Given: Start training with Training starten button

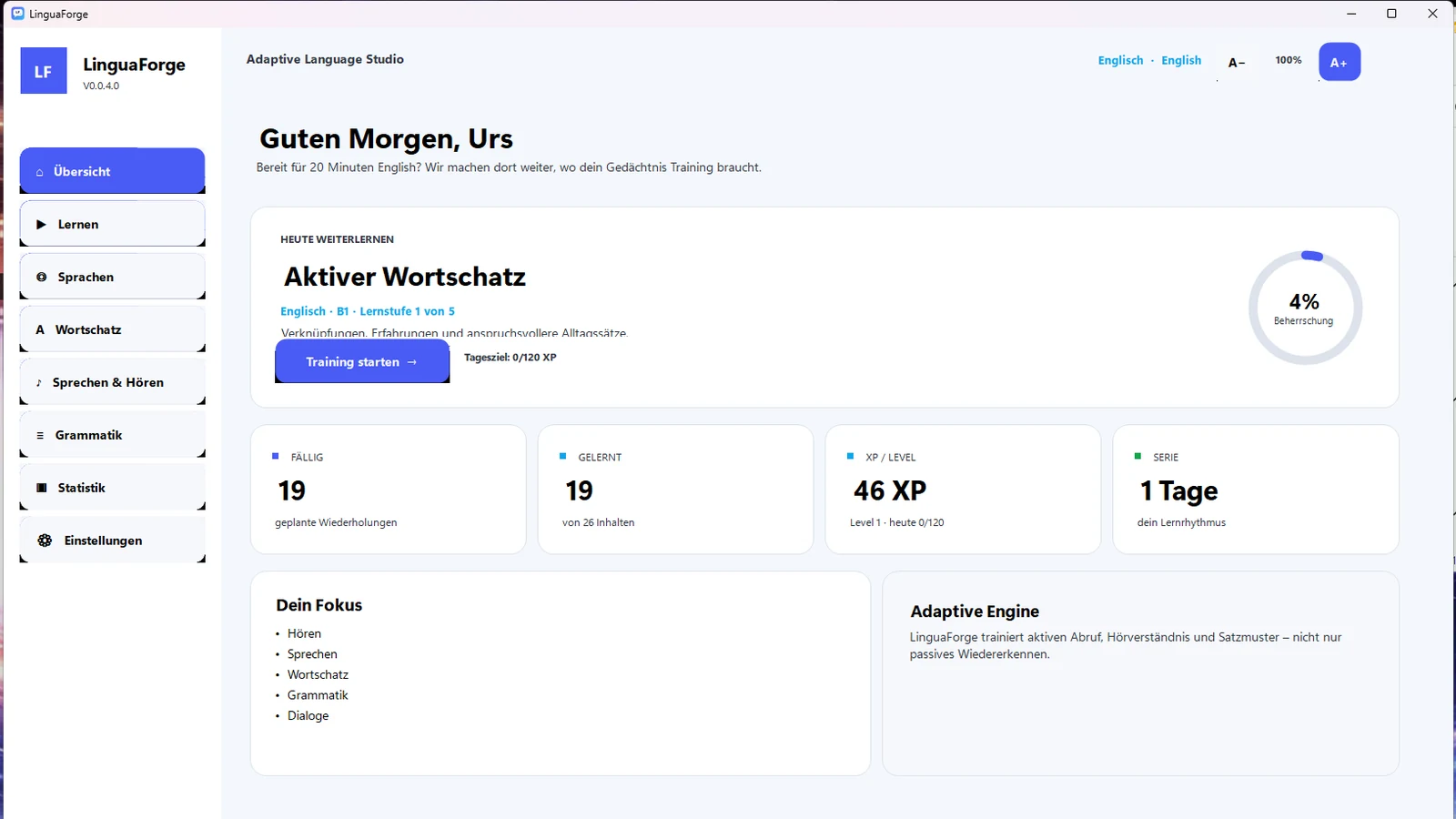Looking at the screenshot, I should [362, 361].
